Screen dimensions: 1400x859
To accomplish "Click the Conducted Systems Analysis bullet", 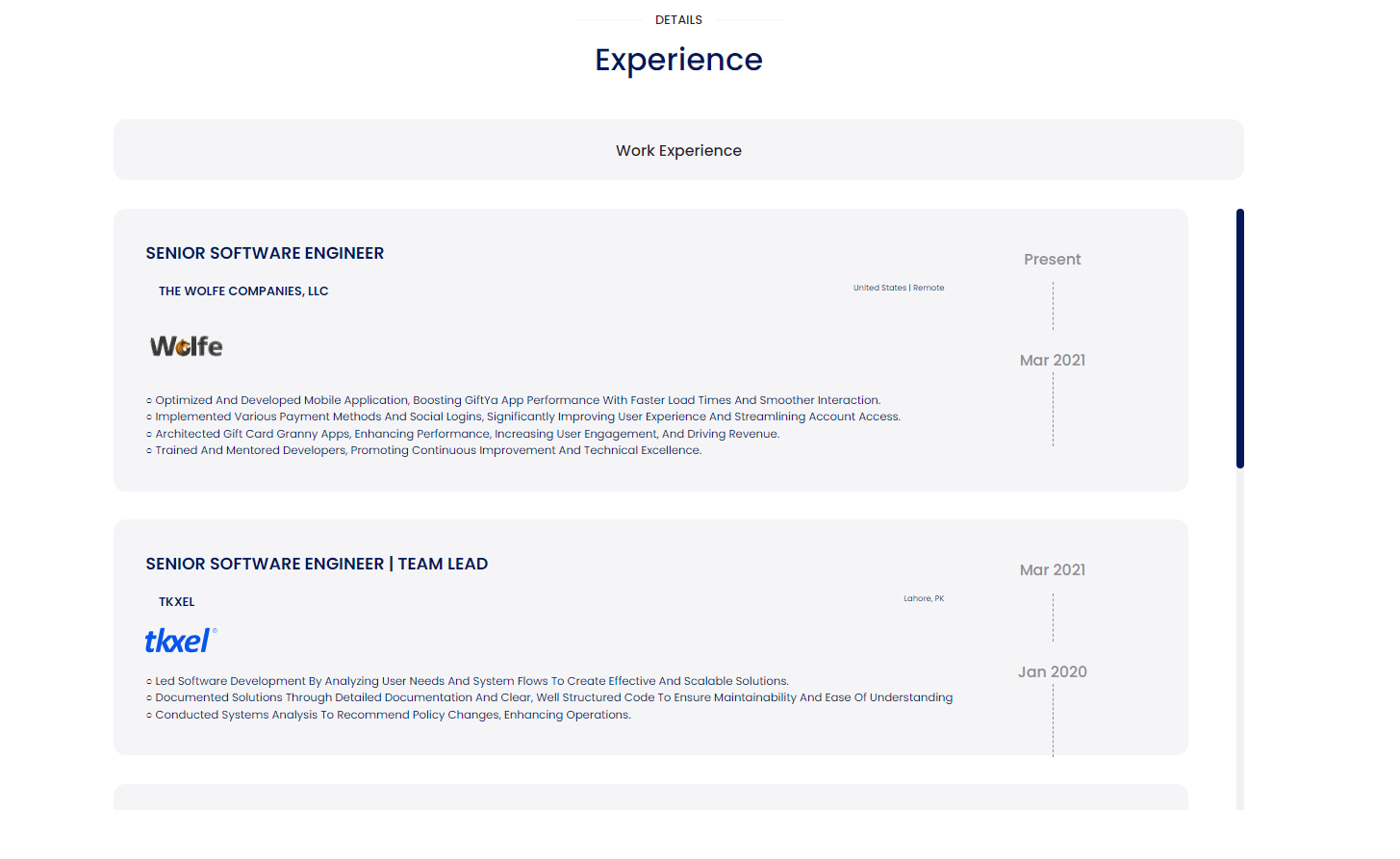I will [x=389, y=715].
